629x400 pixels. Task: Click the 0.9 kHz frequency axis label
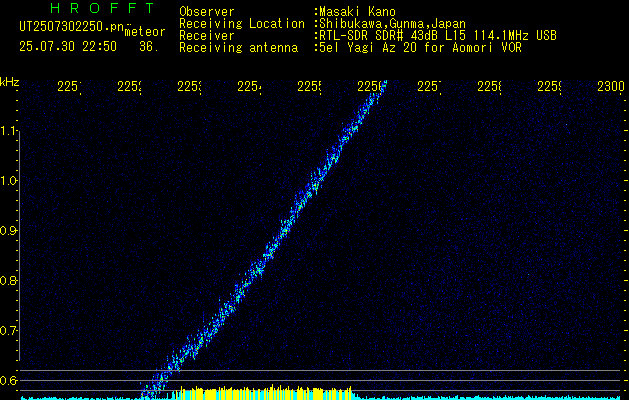8,231
